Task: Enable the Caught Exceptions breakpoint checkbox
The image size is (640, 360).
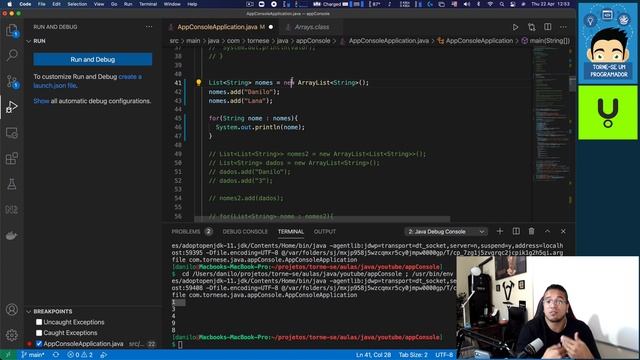Action: (39, 333)
